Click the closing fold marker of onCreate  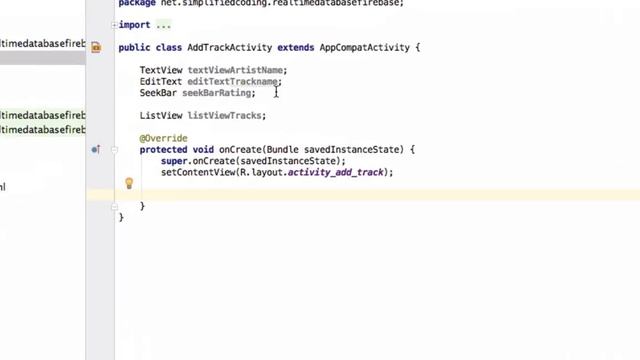coord(114,207)
